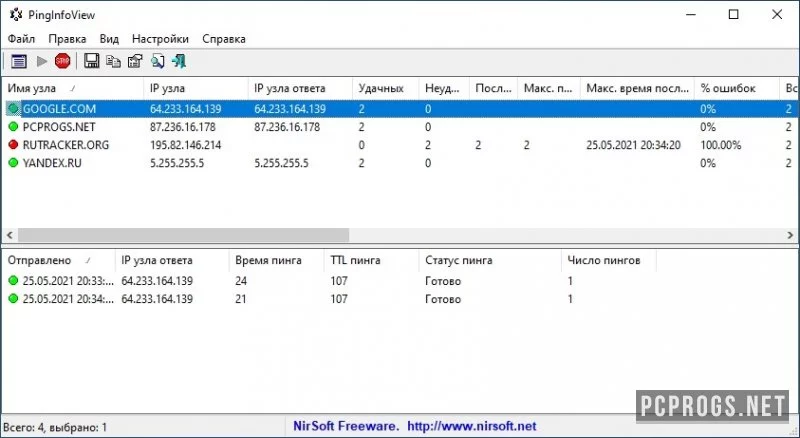
Task: Click the green status dot of PCPROGS.NET
Action: [x=13, y=127]
